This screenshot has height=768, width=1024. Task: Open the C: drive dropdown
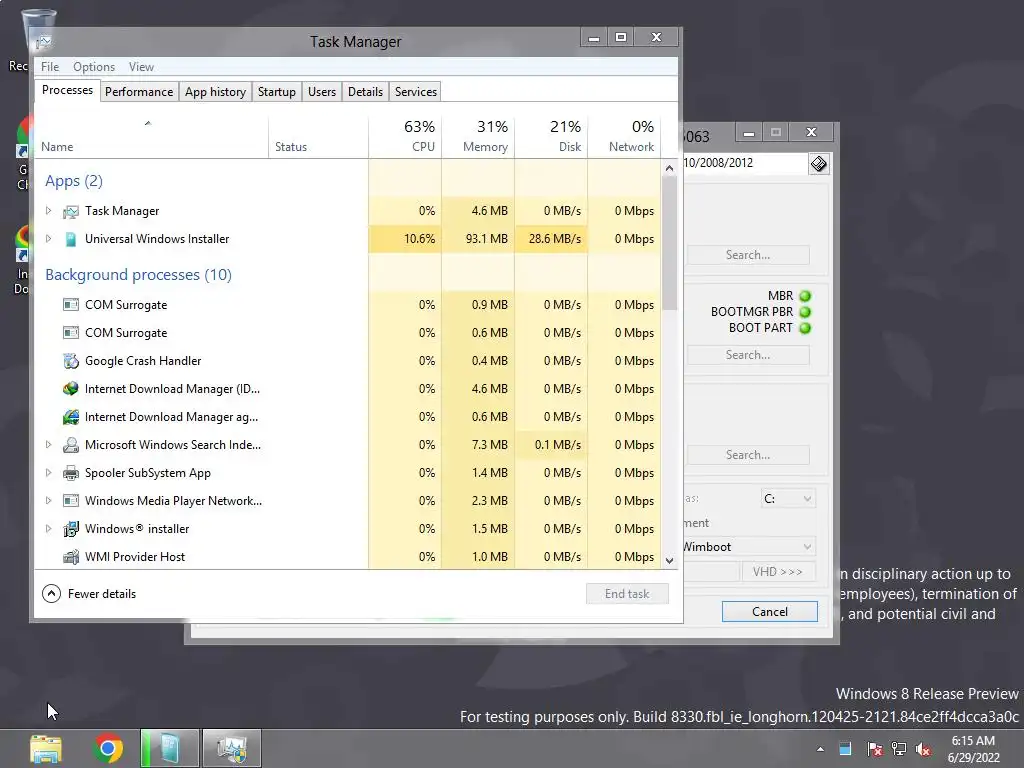click(x=788, y=499)
